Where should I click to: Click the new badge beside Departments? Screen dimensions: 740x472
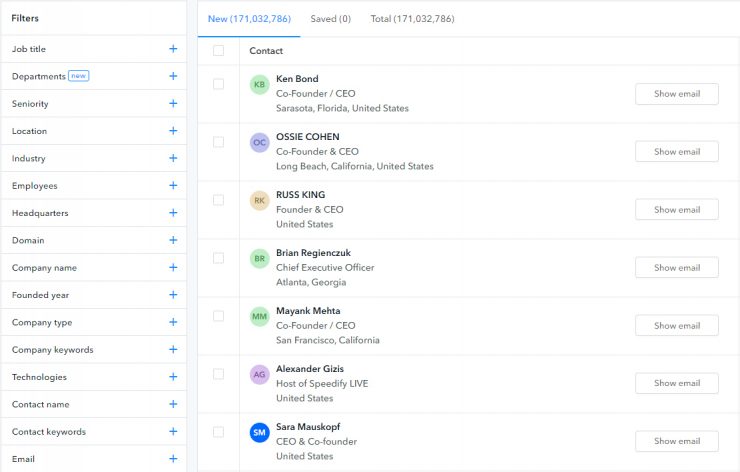(79, 76)
